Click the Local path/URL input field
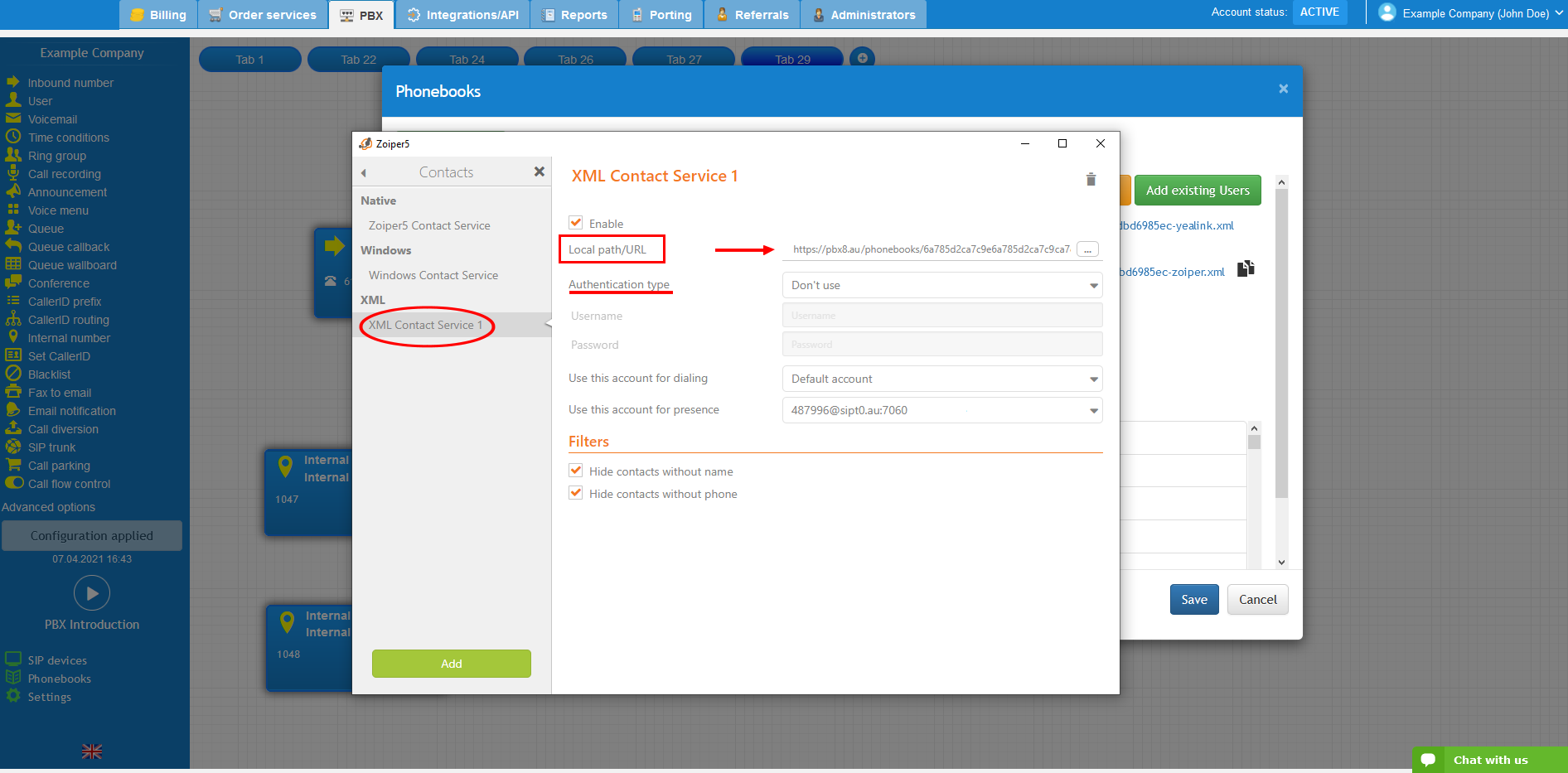The width and height of the screenshot is (1568, 773). point(928,249)
